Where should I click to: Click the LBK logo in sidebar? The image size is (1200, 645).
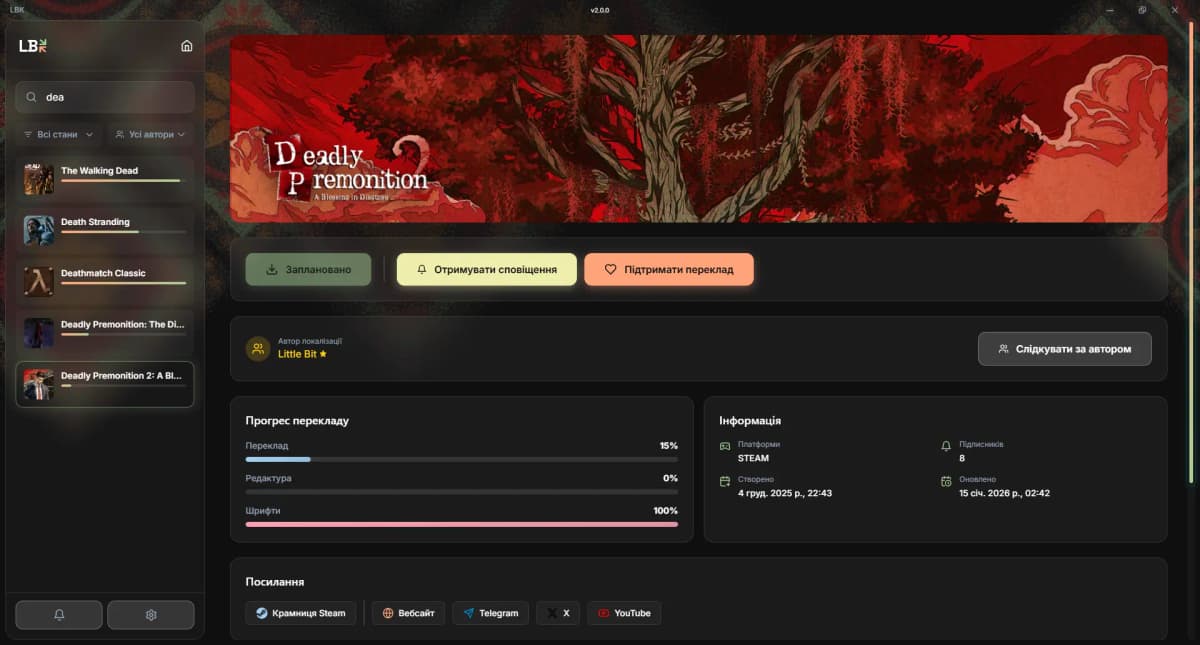(x=33, y=46)
